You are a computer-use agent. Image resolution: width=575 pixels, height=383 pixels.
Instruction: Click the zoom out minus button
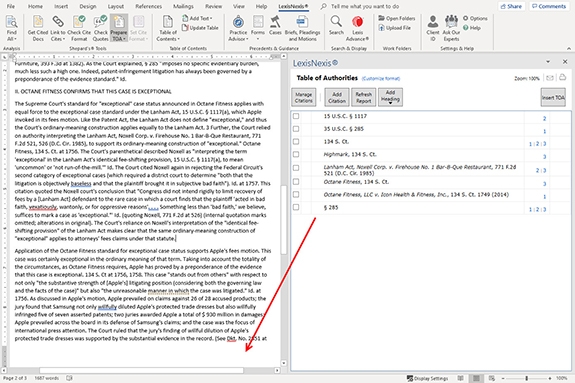click(503, 378)
